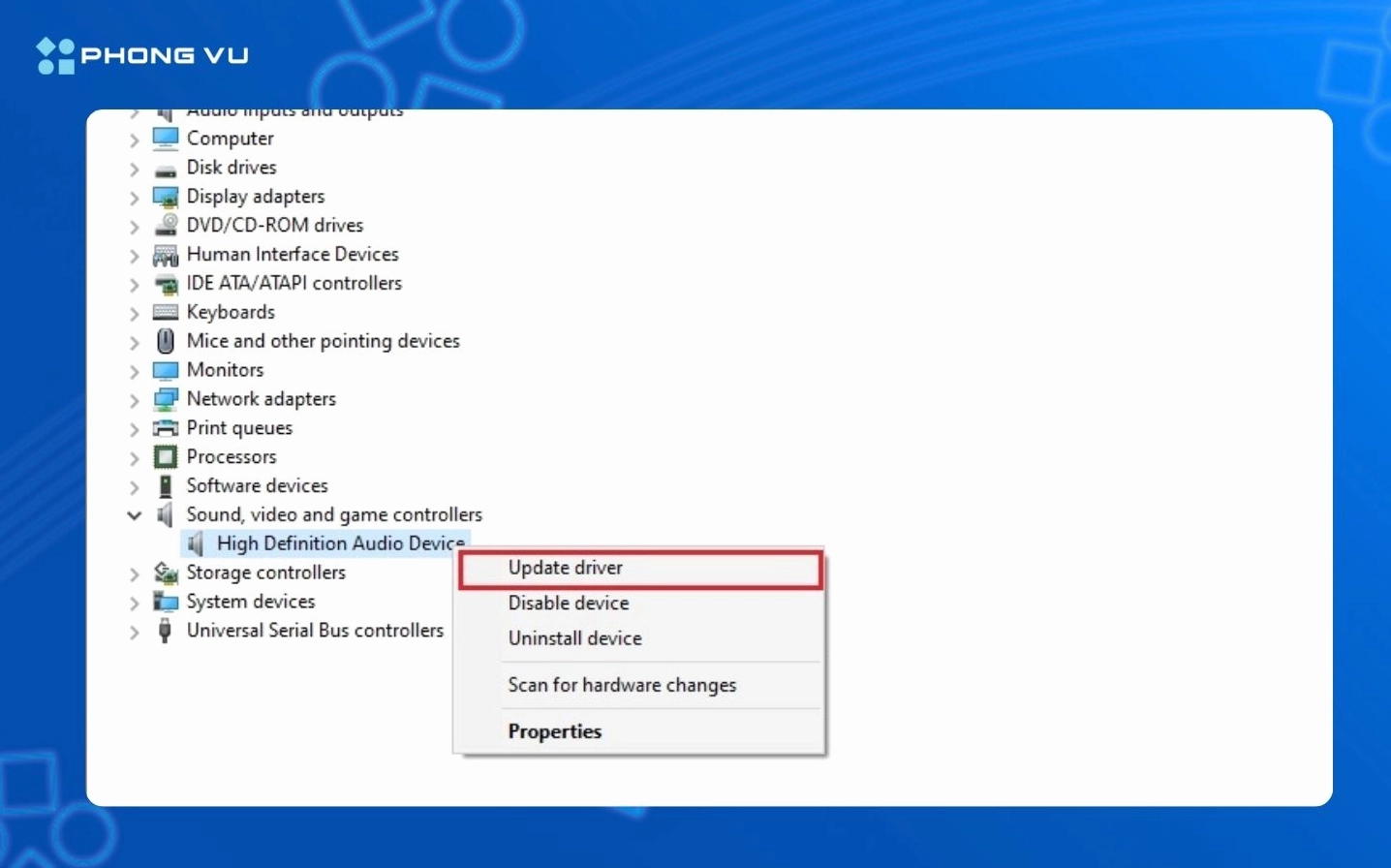
Task: Click the Network adapters icon
Action: [x=166, y=399]
